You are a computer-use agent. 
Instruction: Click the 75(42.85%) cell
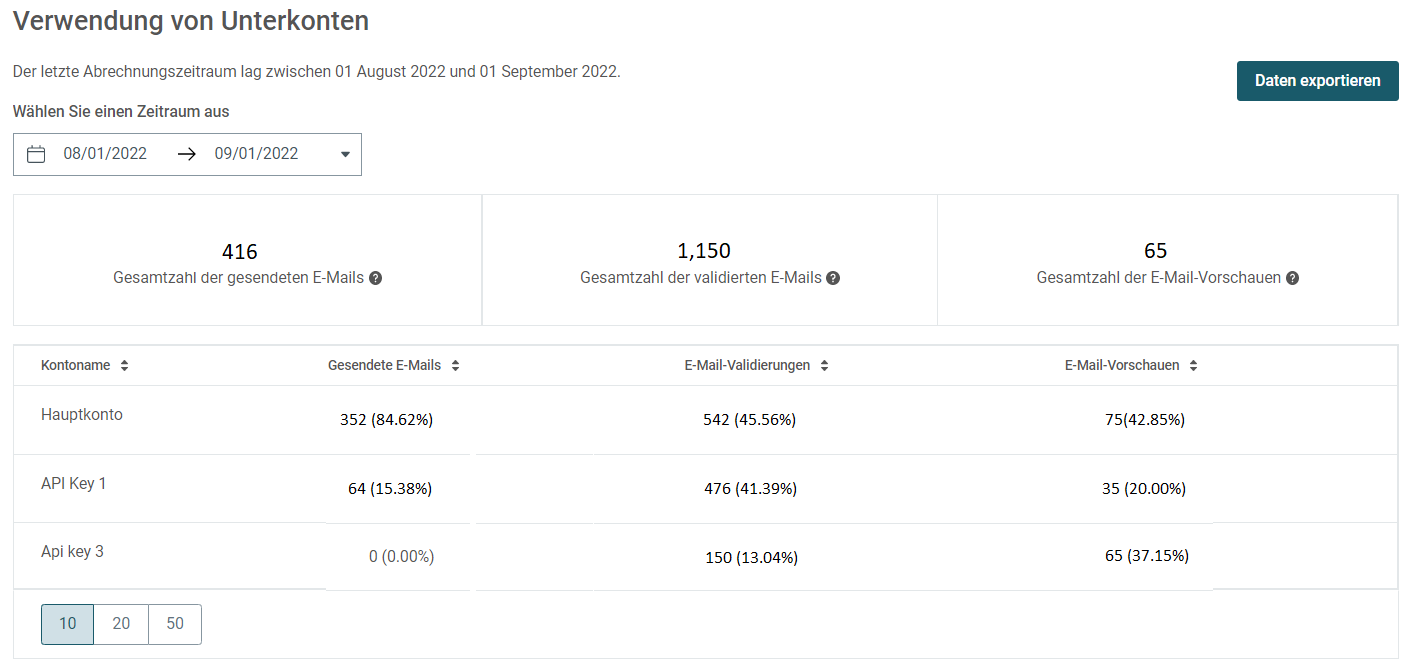pos(1145,420)
